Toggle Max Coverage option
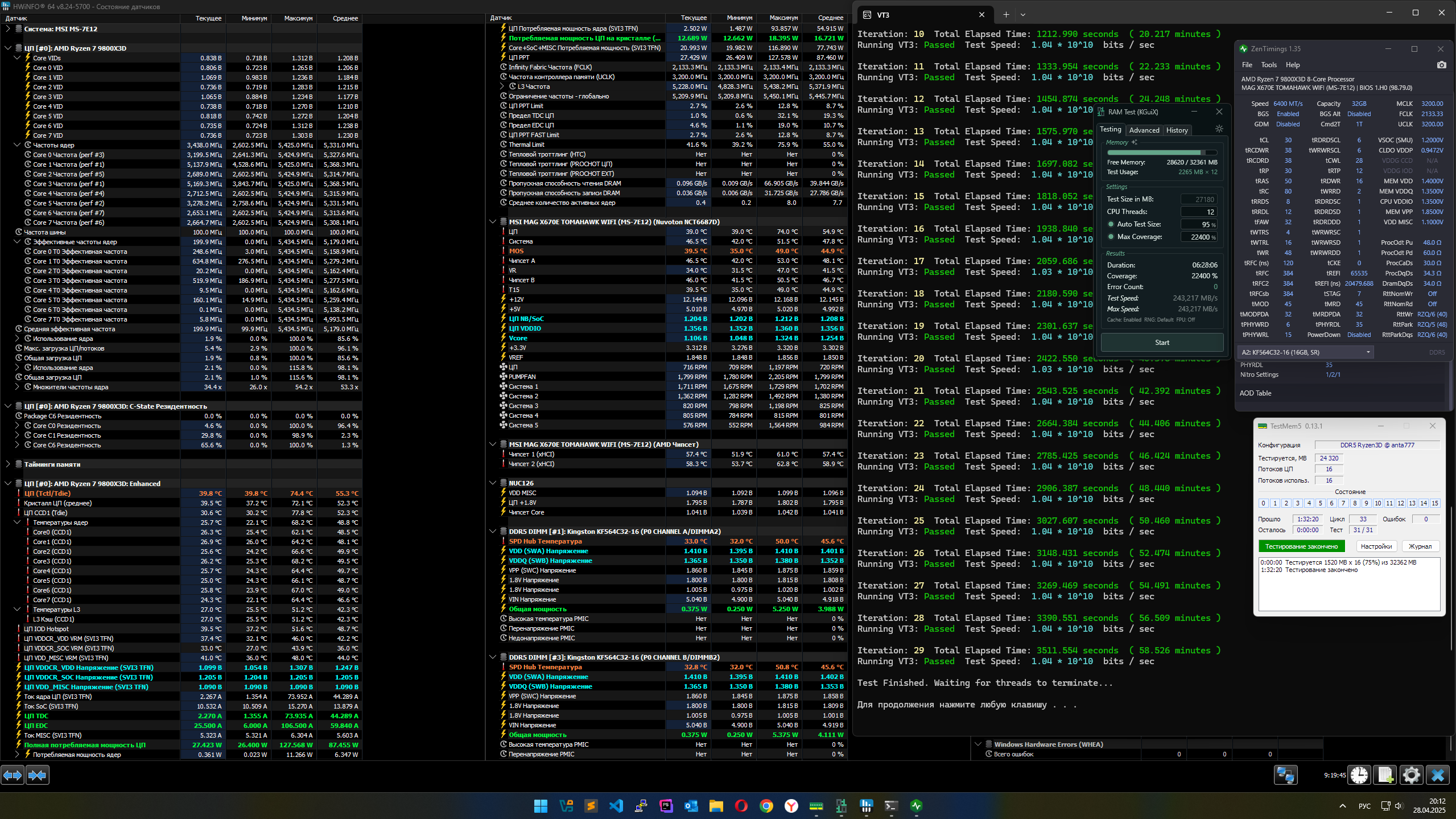Screen dimensions: 1456x819 pos(1111,237)
